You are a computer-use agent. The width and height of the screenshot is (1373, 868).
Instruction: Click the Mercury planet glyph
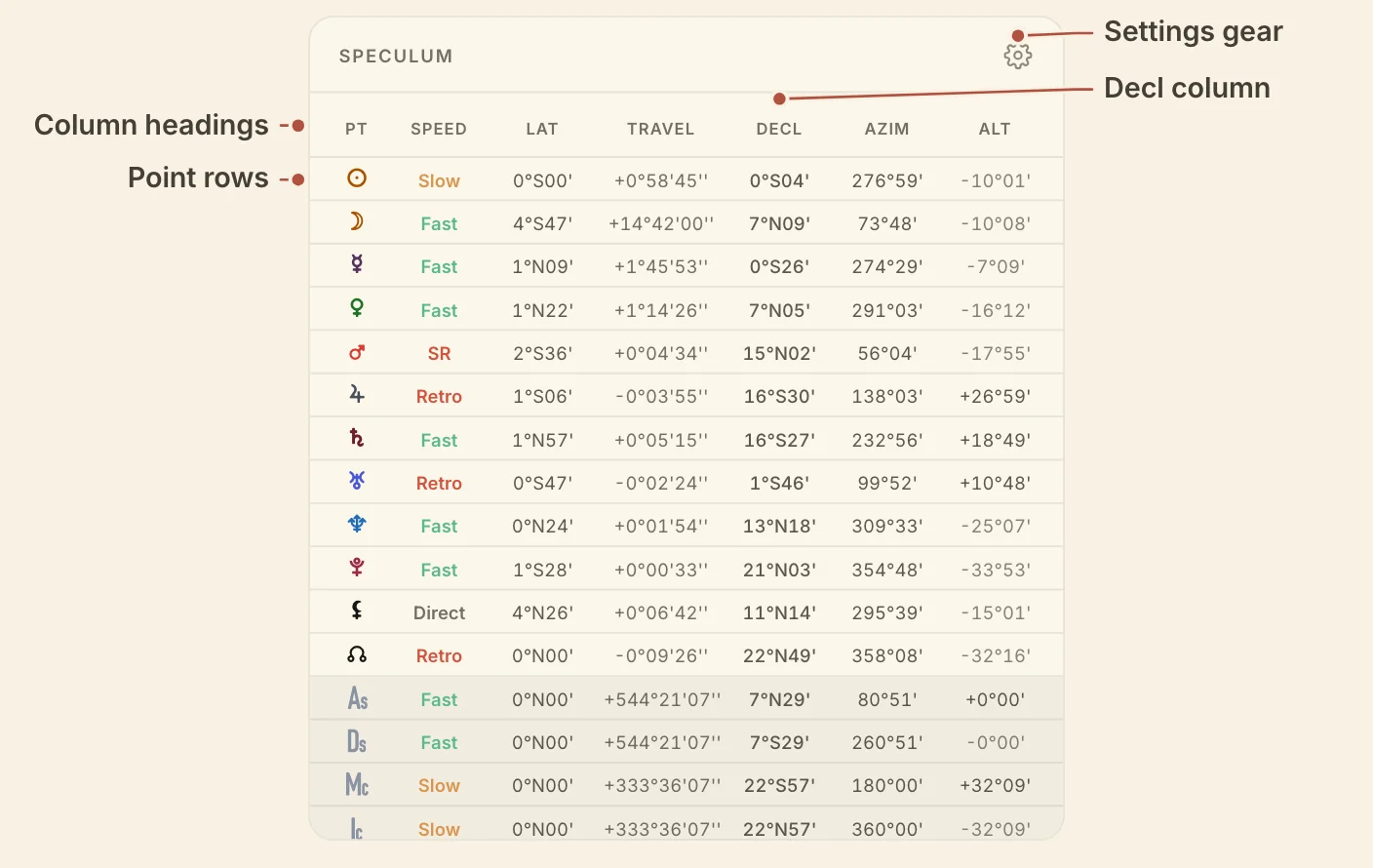point(357,264)
